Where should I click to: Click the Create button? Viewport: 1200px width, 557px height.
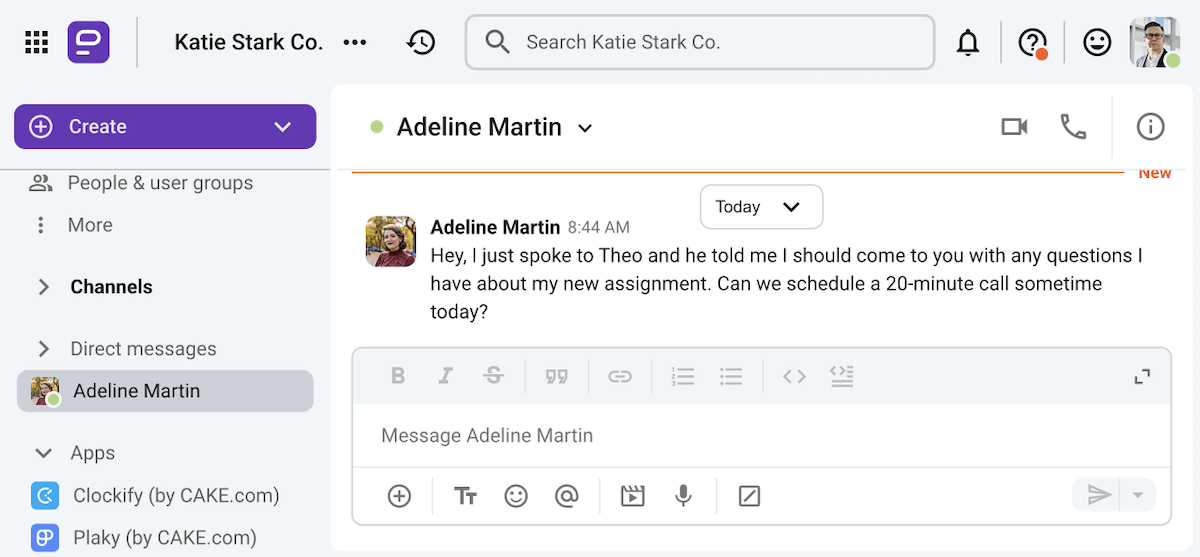coord(165,127)
